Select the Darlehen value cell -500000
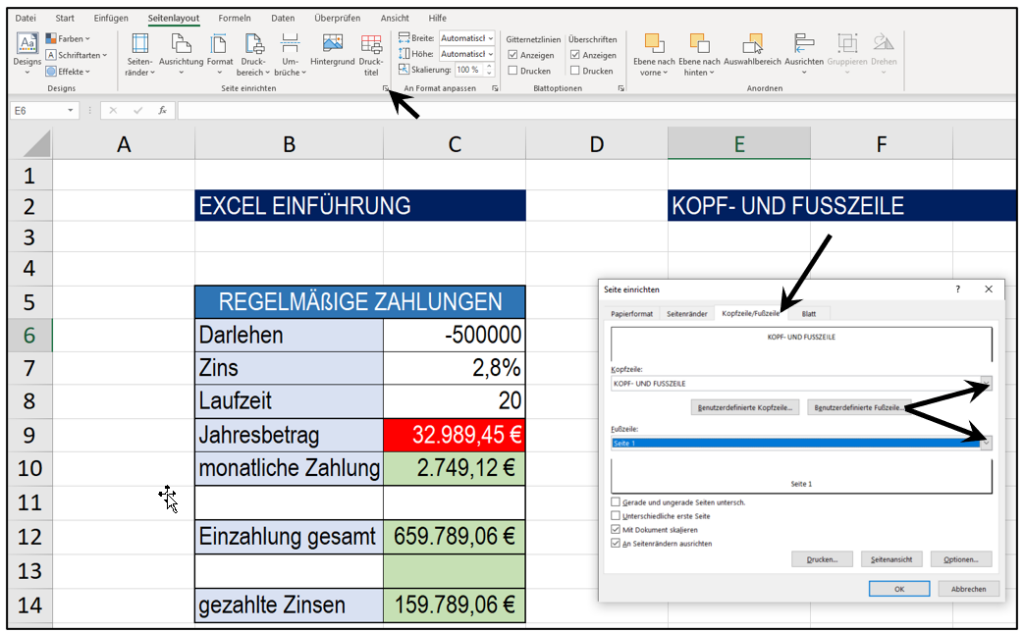Screen dimensions: 1024x632 coord(454,335)
